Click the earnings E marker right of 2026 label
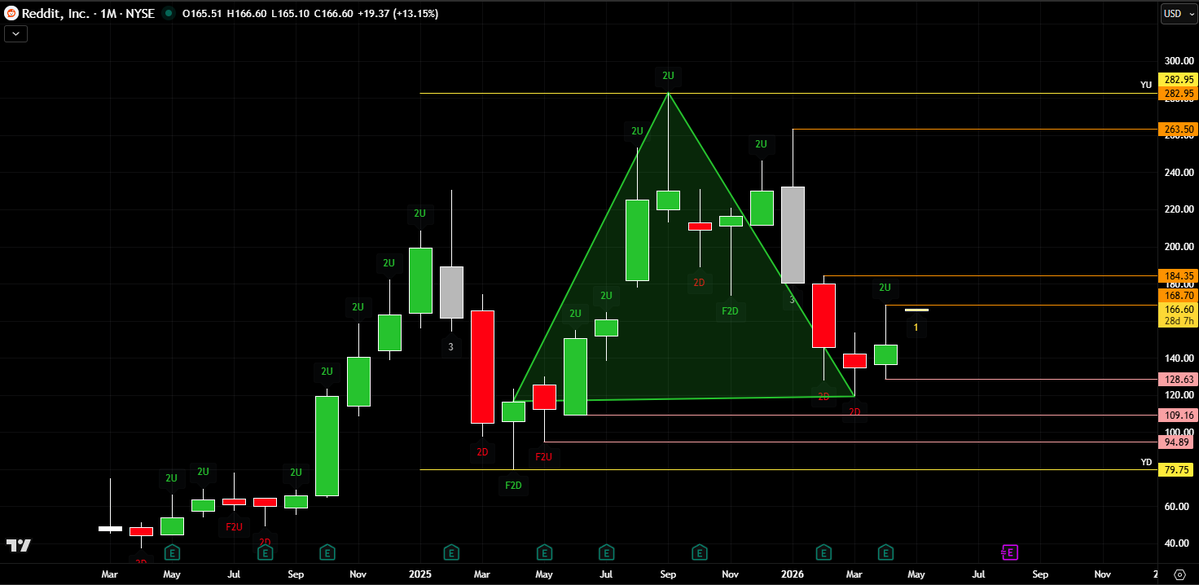The width and height of the screenshot is (1199, 585). [824, 551]
